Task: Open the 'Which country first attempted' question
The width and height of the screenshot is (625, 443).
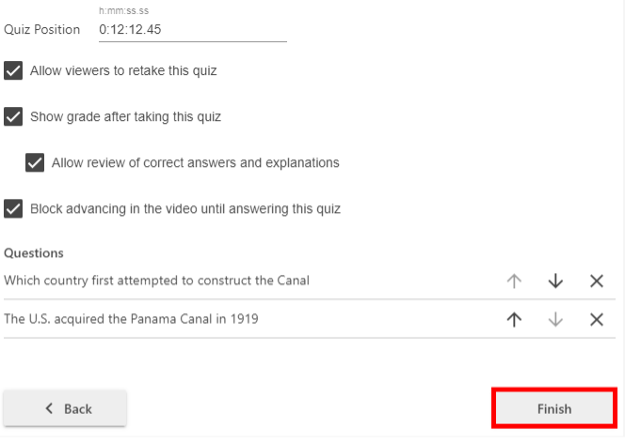Action: pyautogui.click(x=157, y=281)
